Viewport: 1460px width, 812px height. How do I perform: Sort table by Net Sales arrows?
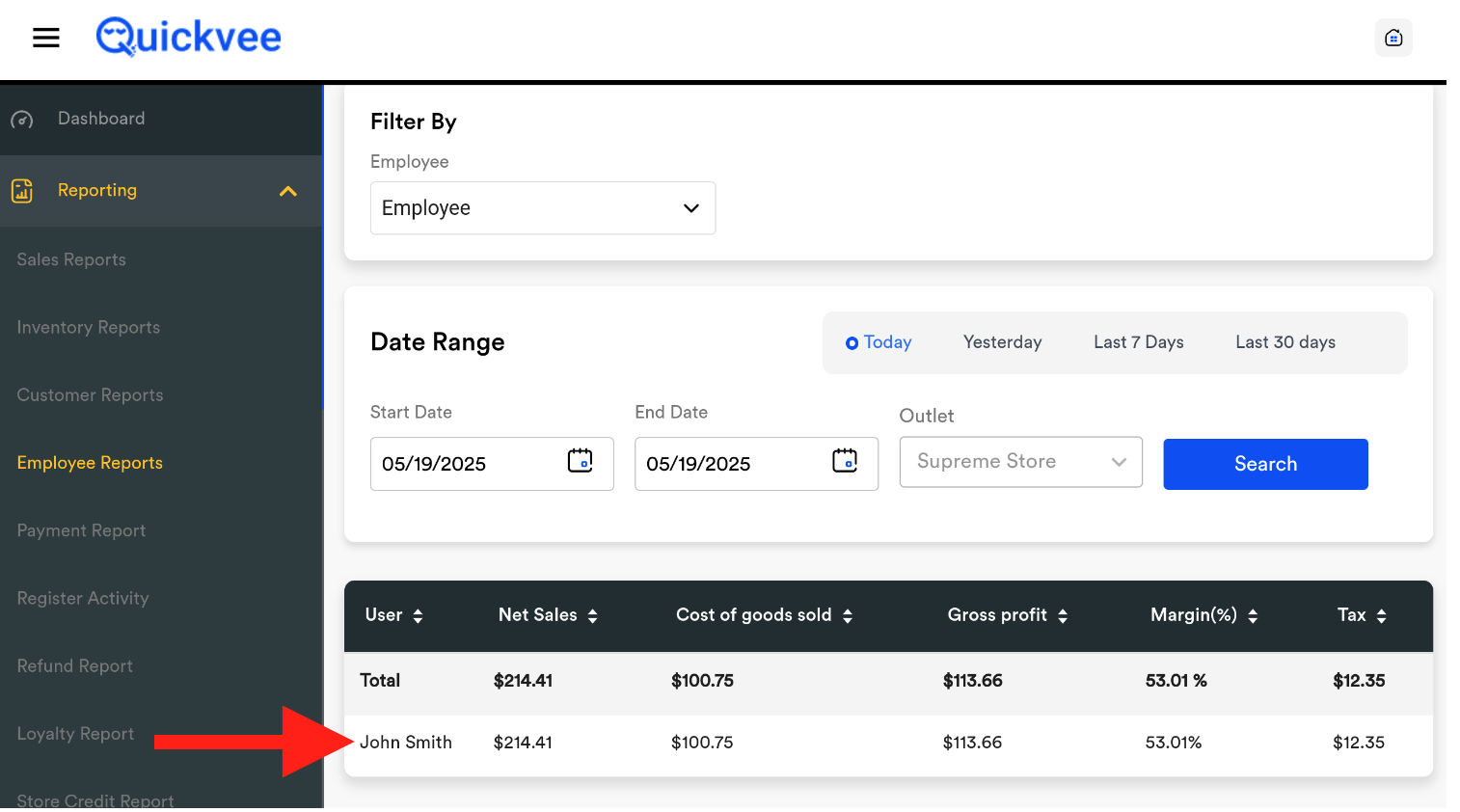[592, 616]
